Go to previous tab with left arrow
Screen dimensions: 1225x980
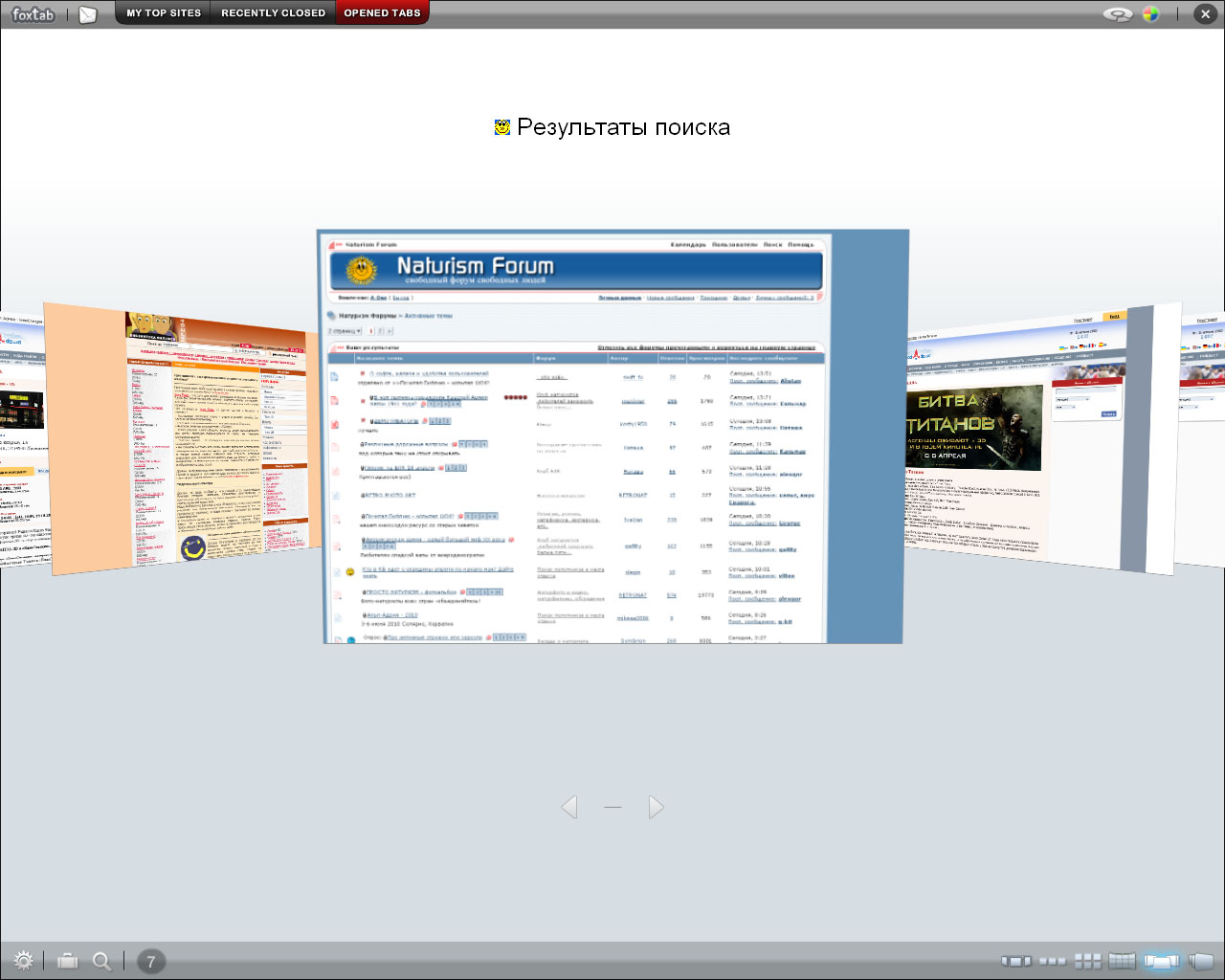[569, 807]
